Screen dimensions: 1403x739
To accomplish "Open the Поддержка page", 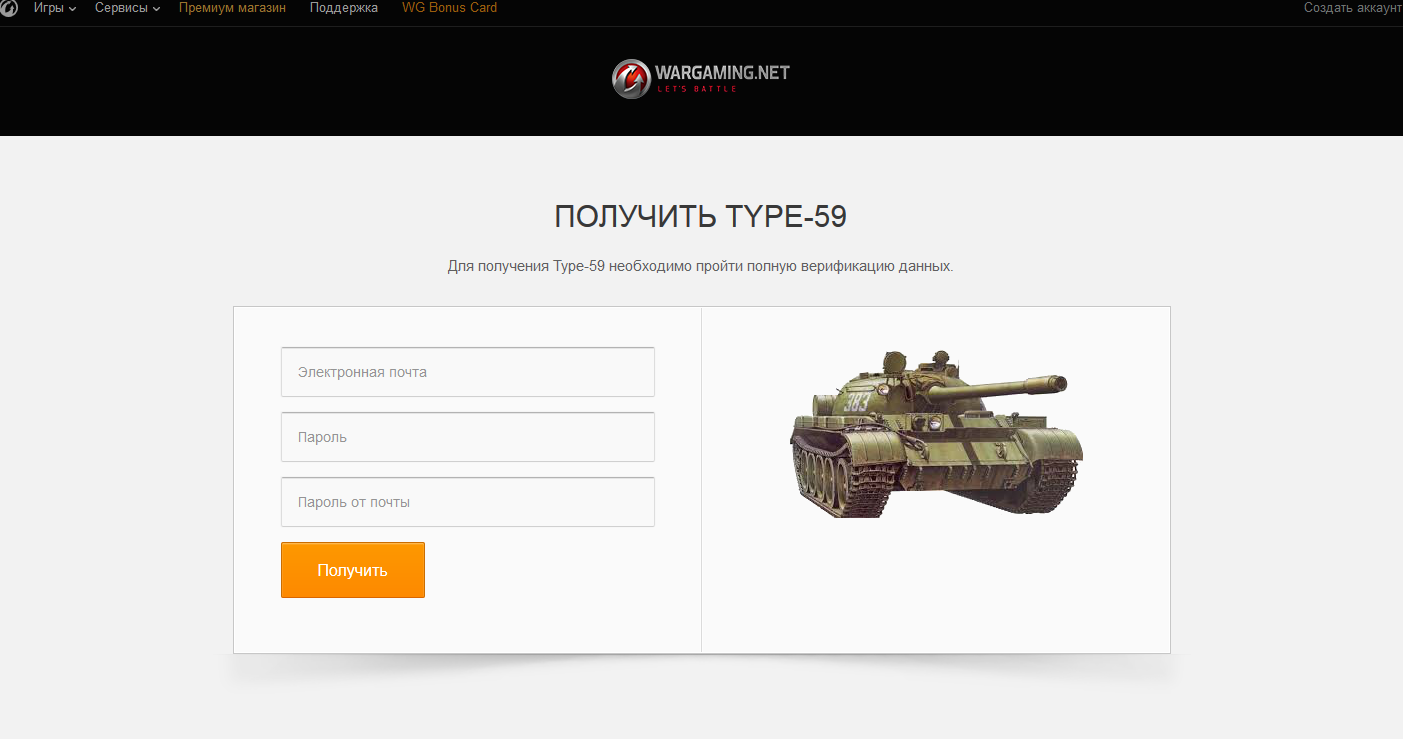I will point(344,8).
